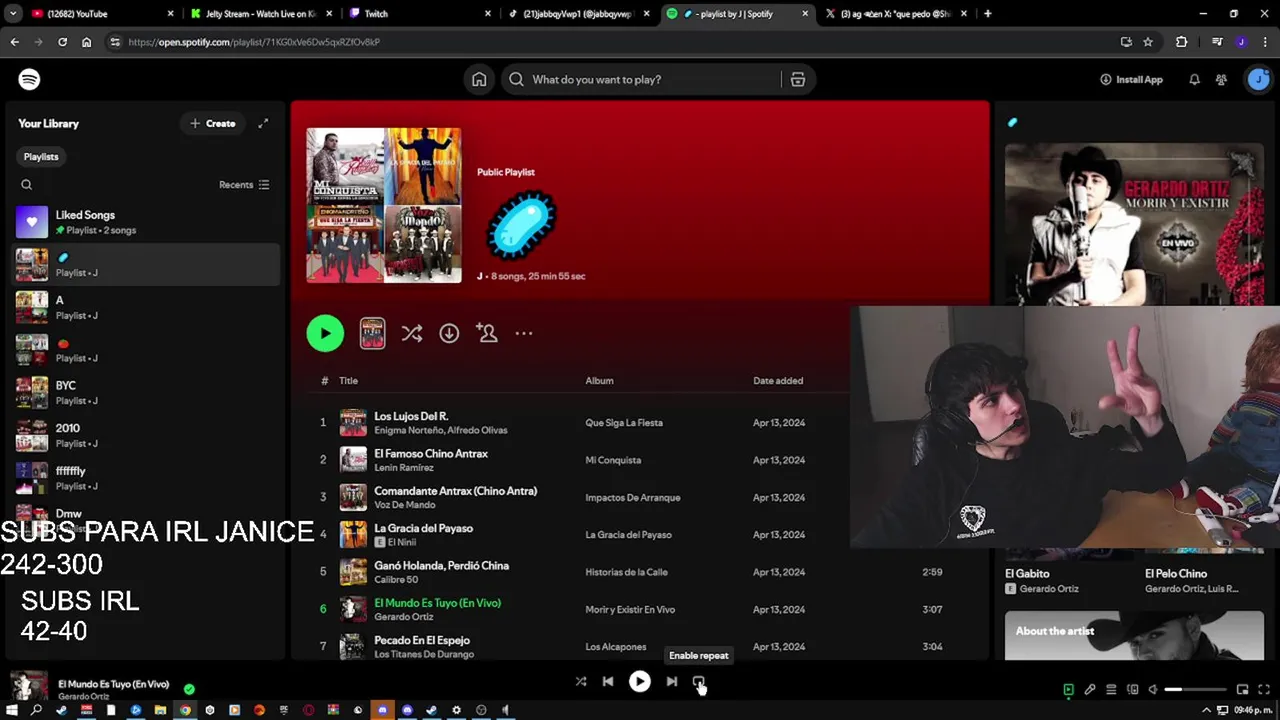Switch to the Twitch browser tab

pos(420,14)
